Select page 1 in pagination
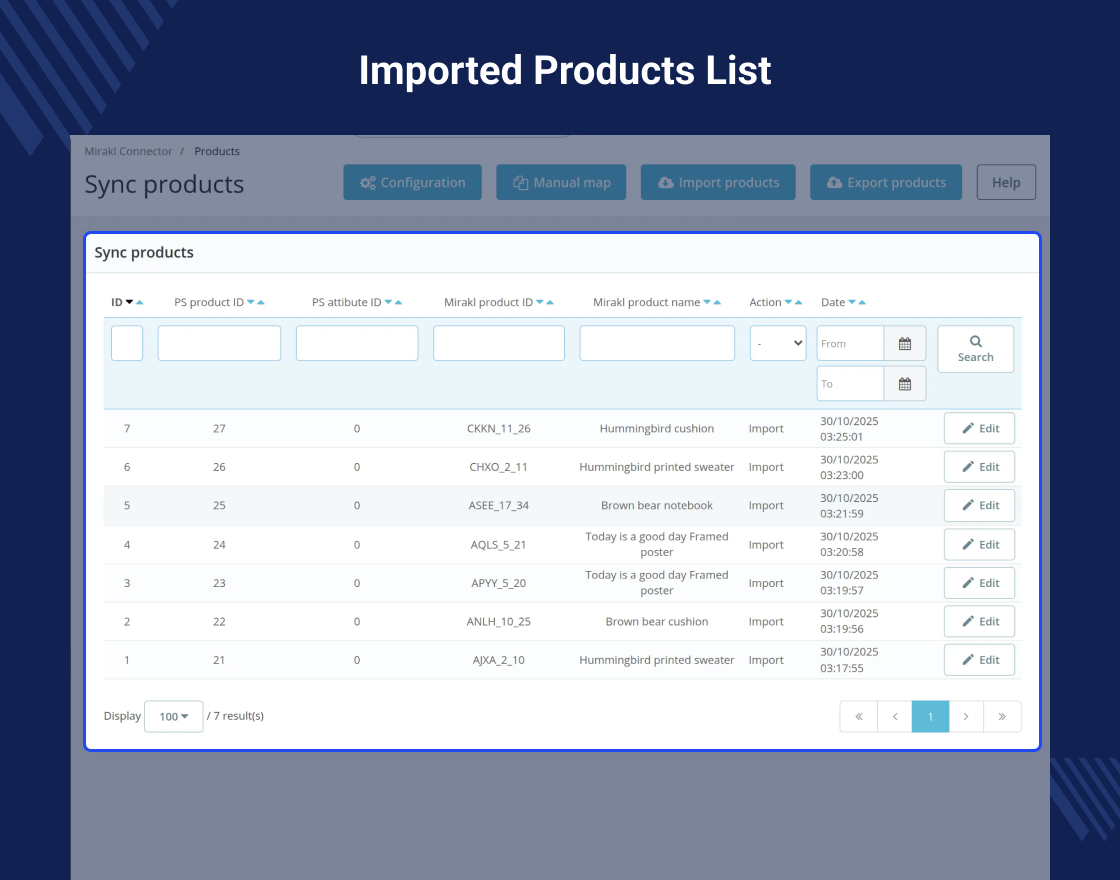 [930, 716]
